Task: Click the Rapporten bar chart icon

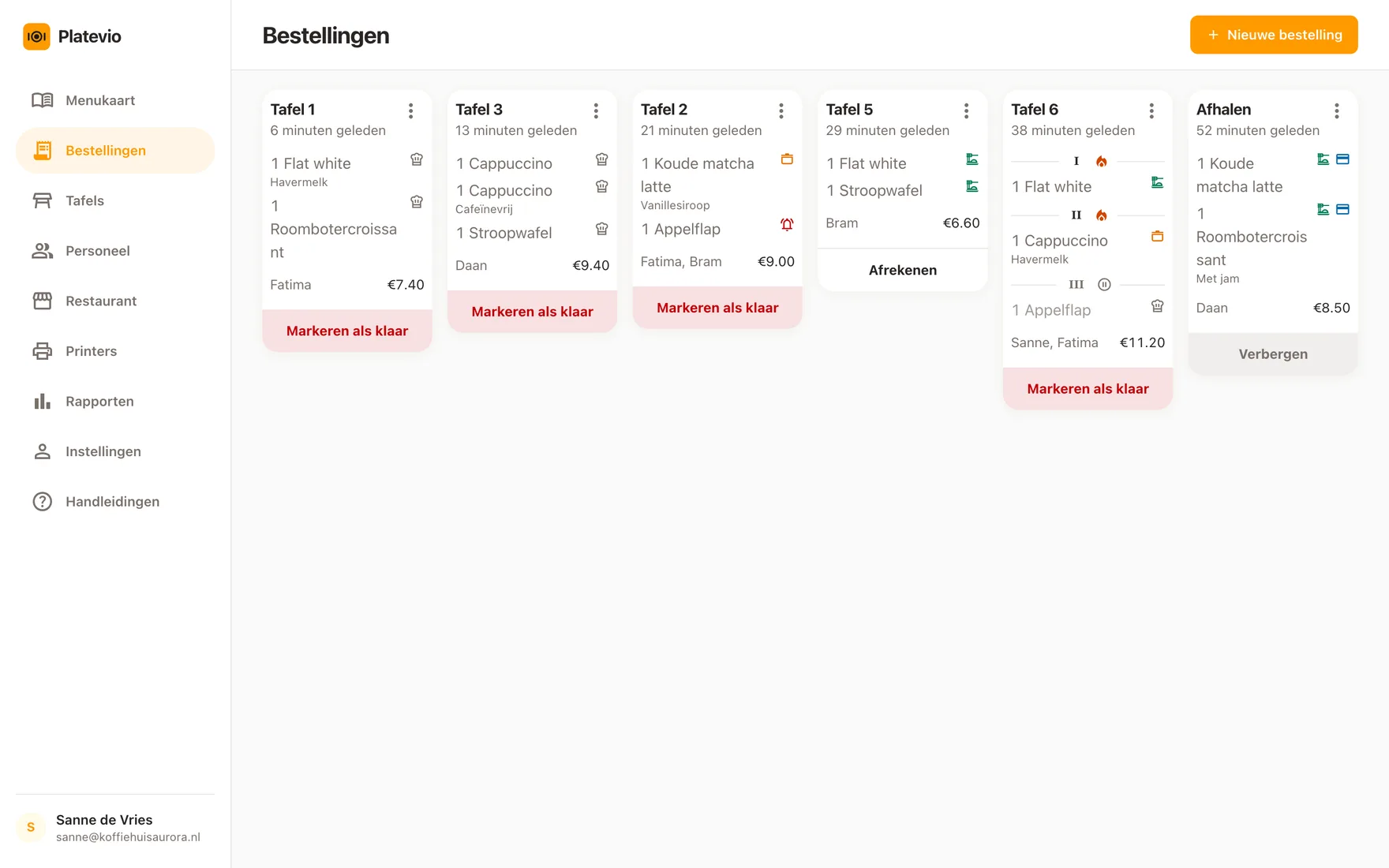Action: (43, 401)
